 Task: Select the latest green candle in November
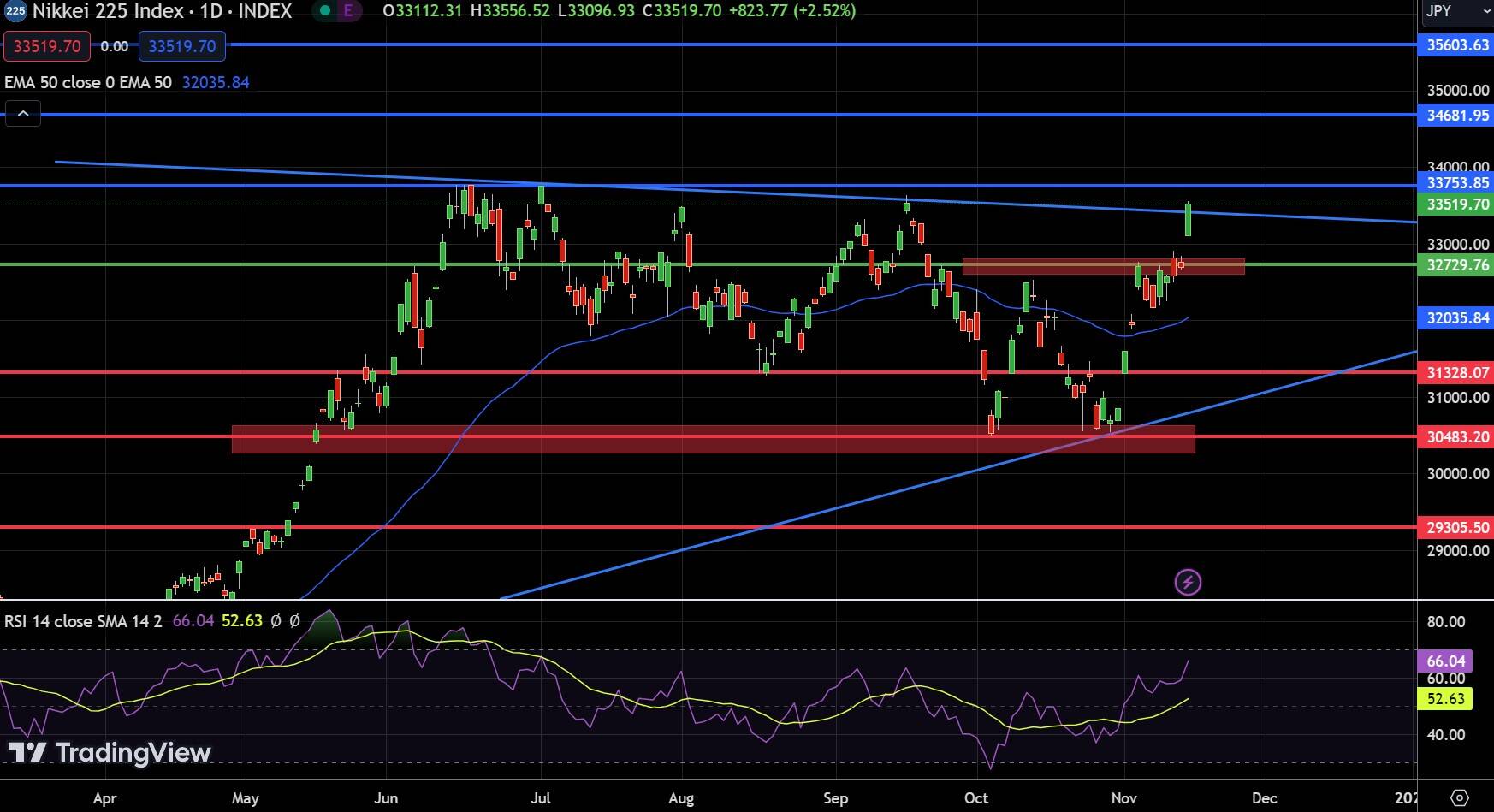1189,219
